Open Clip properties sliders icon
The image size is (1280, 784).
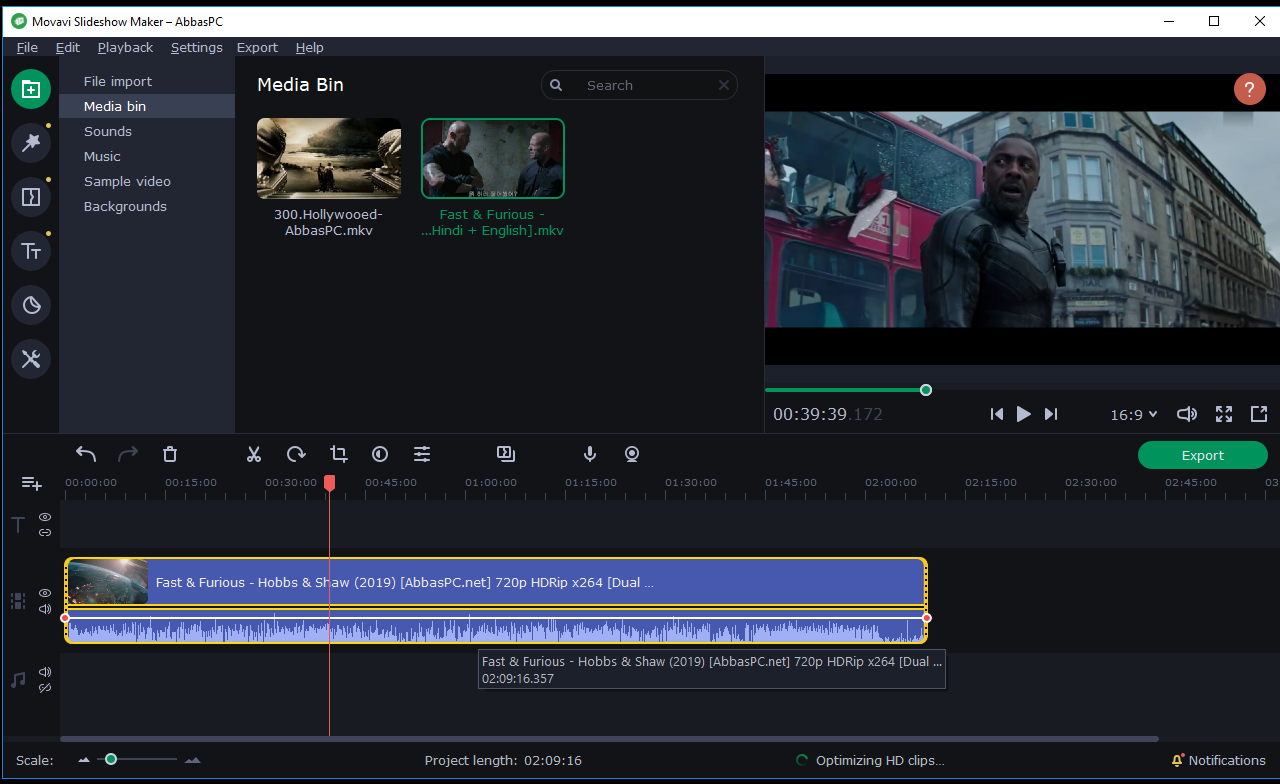tap(422, 454)
